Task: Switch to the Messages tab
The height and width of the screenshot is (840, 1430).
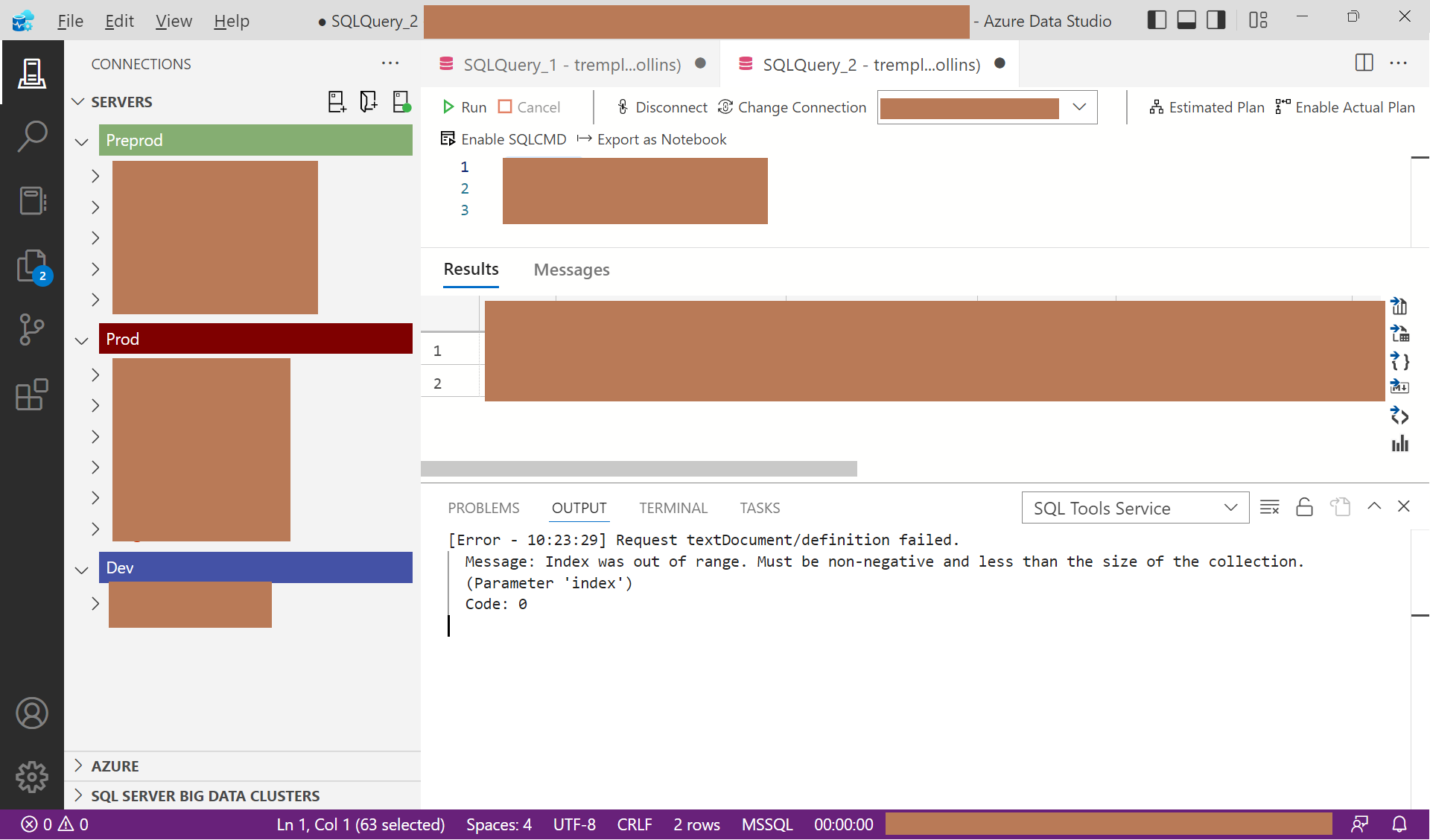Action: 571,270
